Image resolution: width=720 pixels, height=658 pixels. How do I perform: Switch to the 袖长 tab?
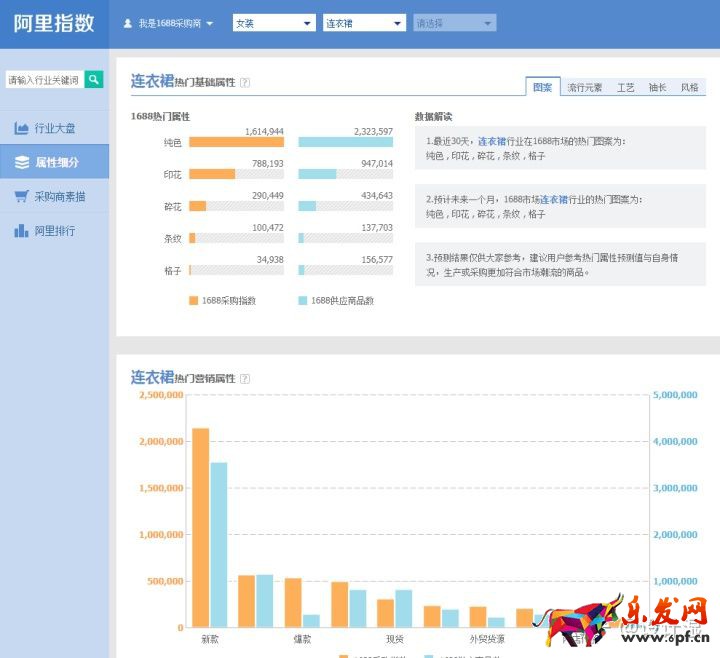pos(657,88)
